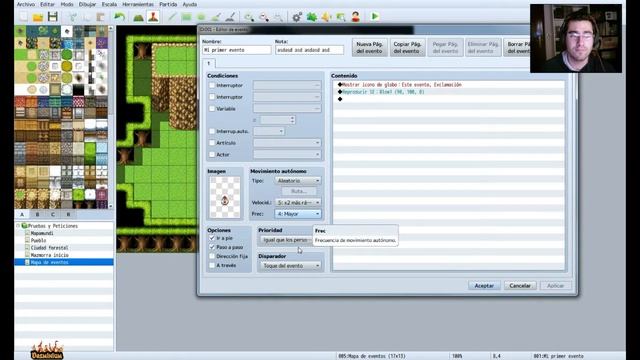Click the Copy icon in the toolbar

87,17
